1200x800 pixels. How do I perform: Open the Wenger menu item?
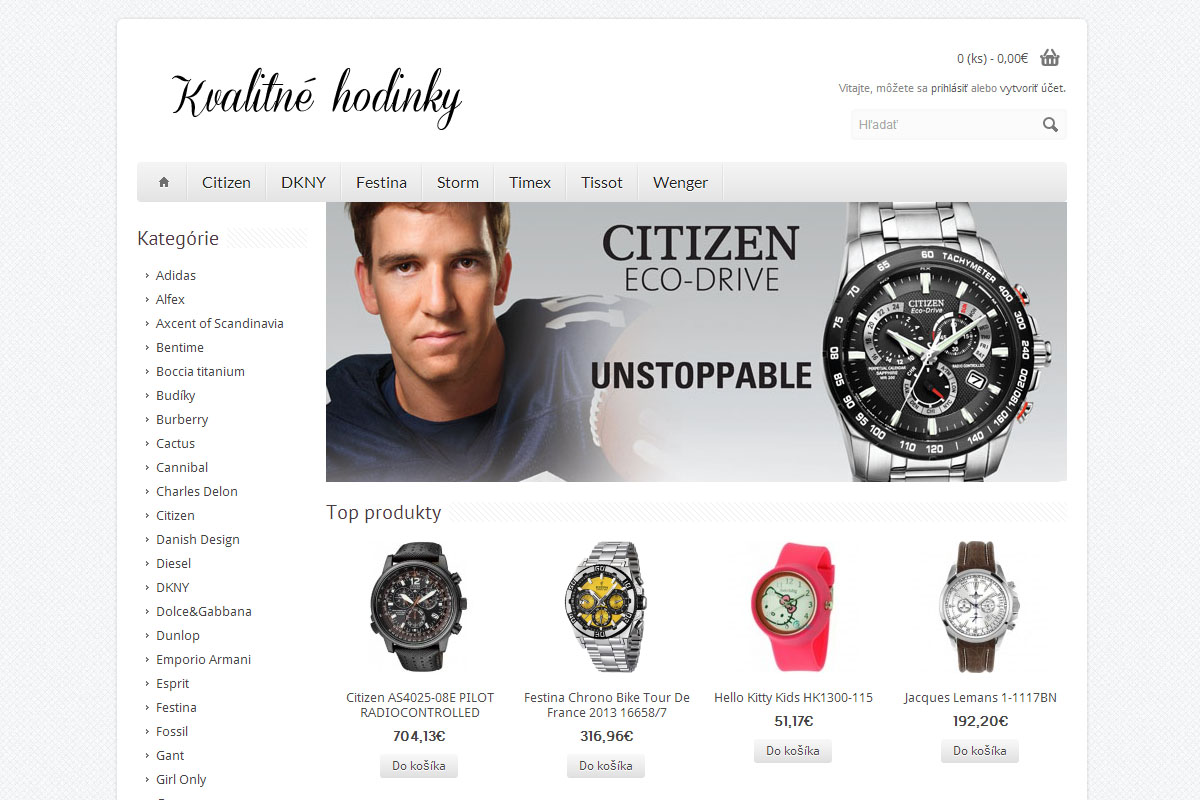pyautogui.click(x=680, y=182)
